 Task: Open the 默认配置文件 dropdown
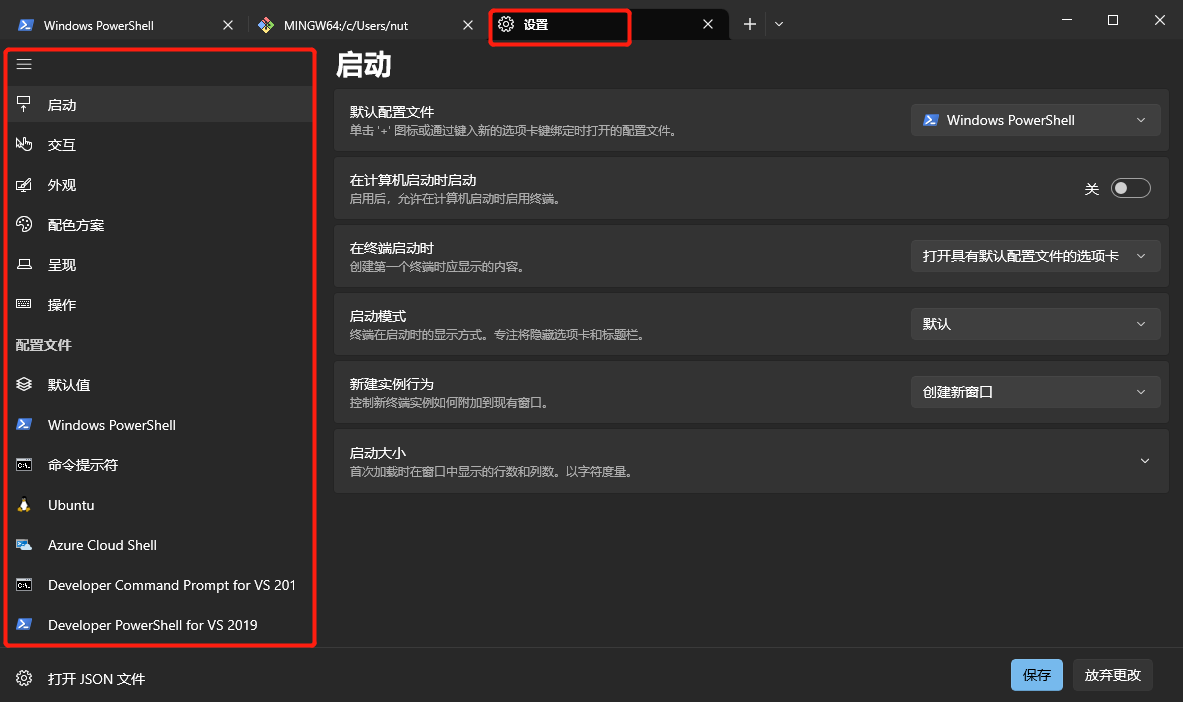point(1035,120)
